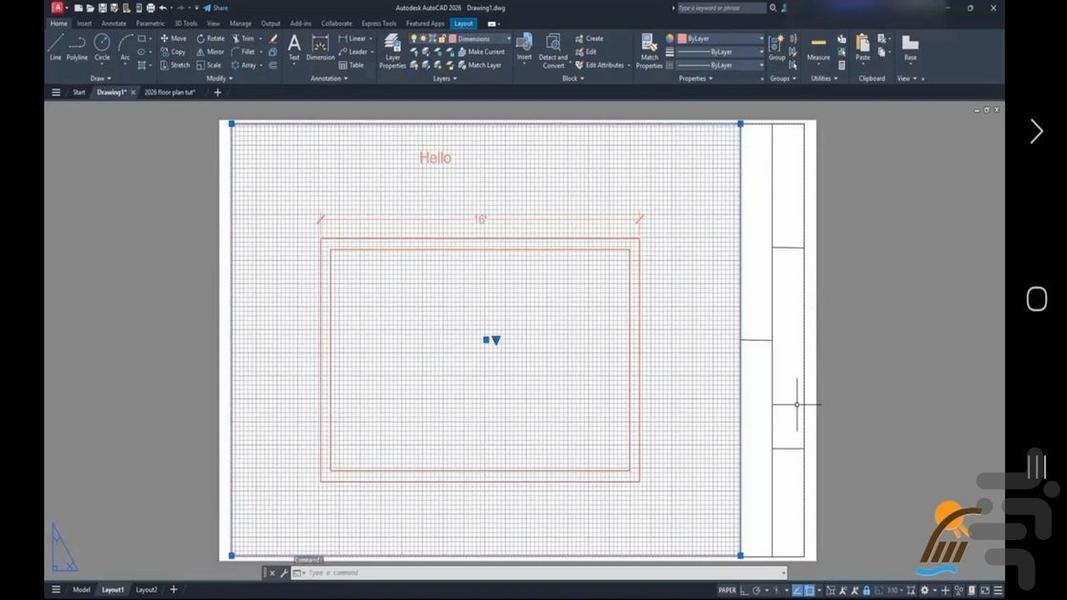Click the Edit Attributes button

(603, 65)
